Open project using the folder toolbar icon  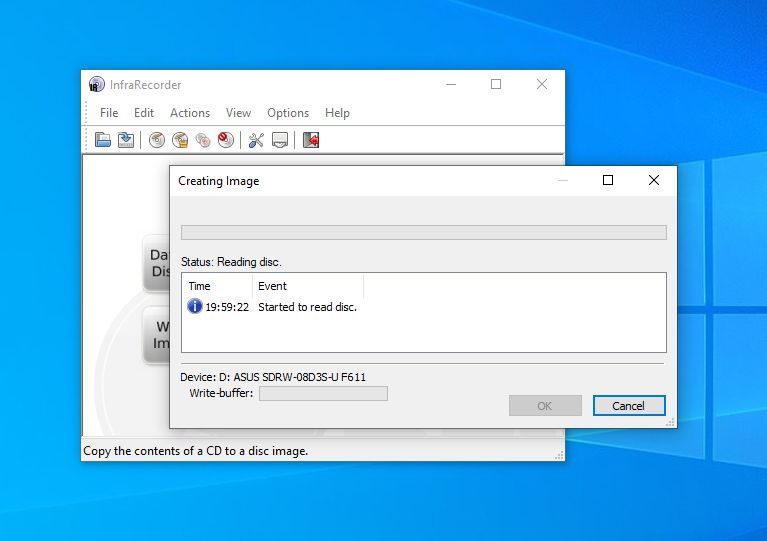coord(103,140)
